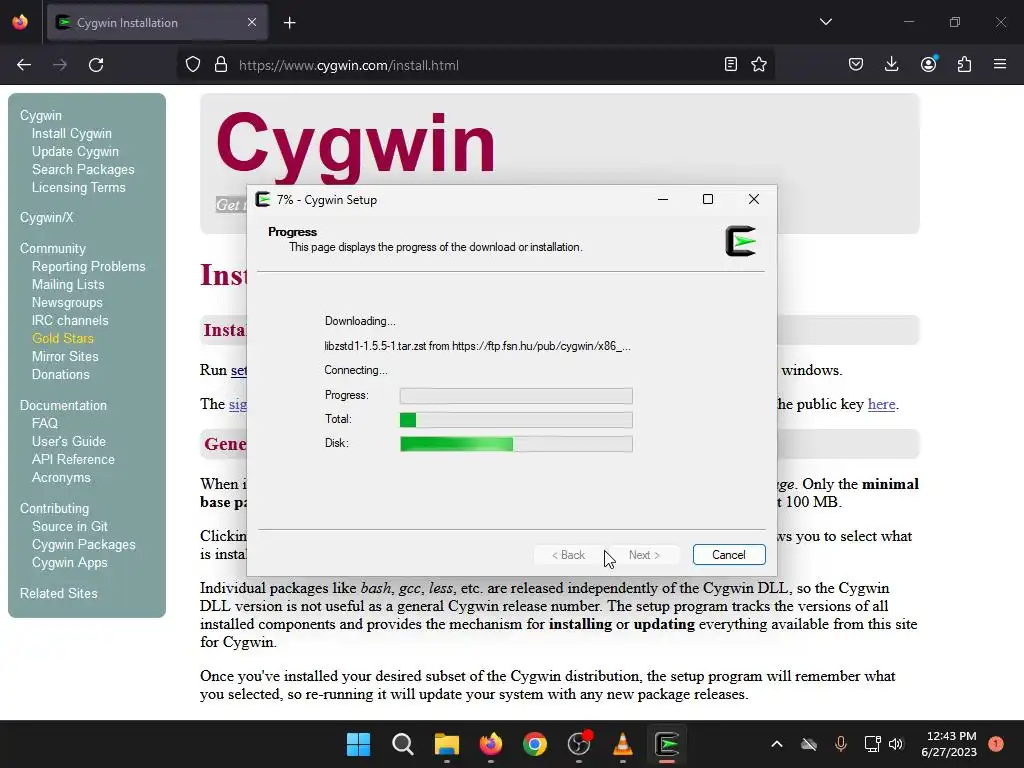Image resolution: width=1024 pixels, height=768 pixels.
Task: Click the 'Downloading...' status text in setup
Action: [x=360, y=321]
